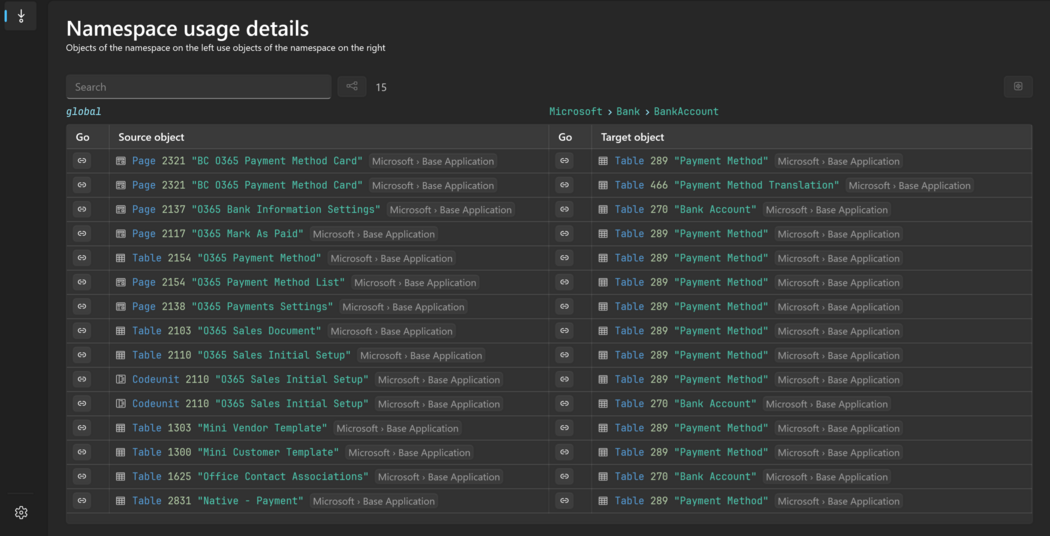
Task: Click namespace badge after "O365 Mark As Paid"
Action: (374, 234)
